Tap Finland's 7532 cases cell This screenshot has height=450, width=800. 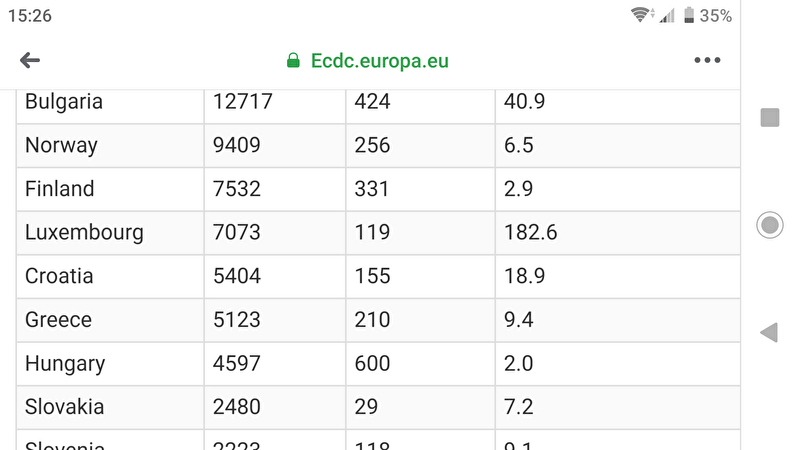click(x=275, y=189)
